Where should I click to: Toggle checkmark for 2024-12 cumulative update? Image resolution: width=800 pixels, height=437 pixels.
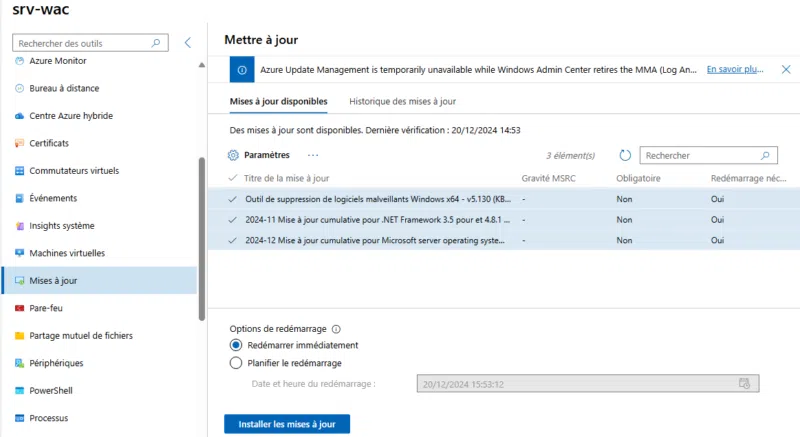click(x=233, y=240)
